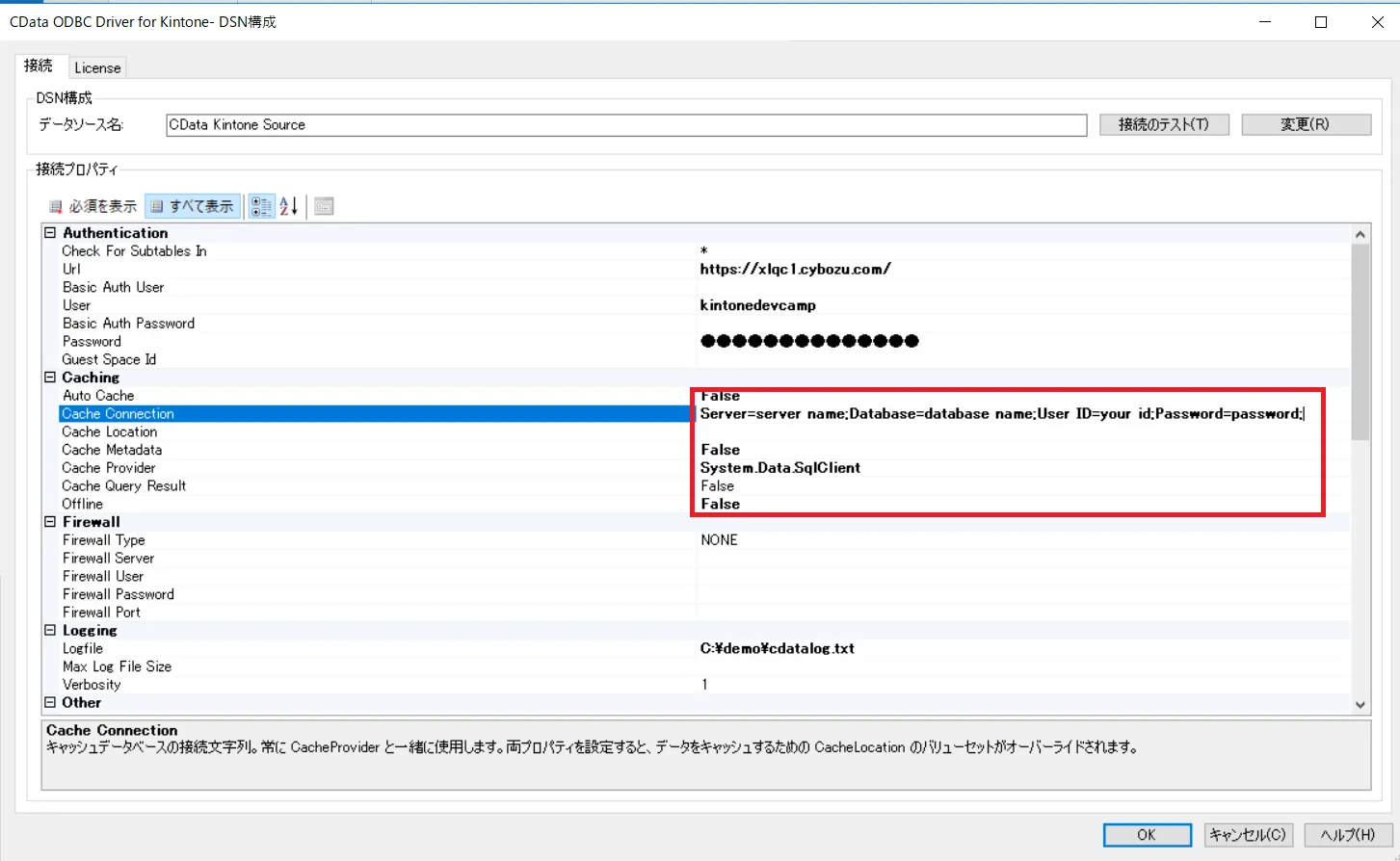Image resolution: width=1400 pixels, height=861 pixels.
Task: Collapse the Authentication section
Action: click(x=49, y=232)
